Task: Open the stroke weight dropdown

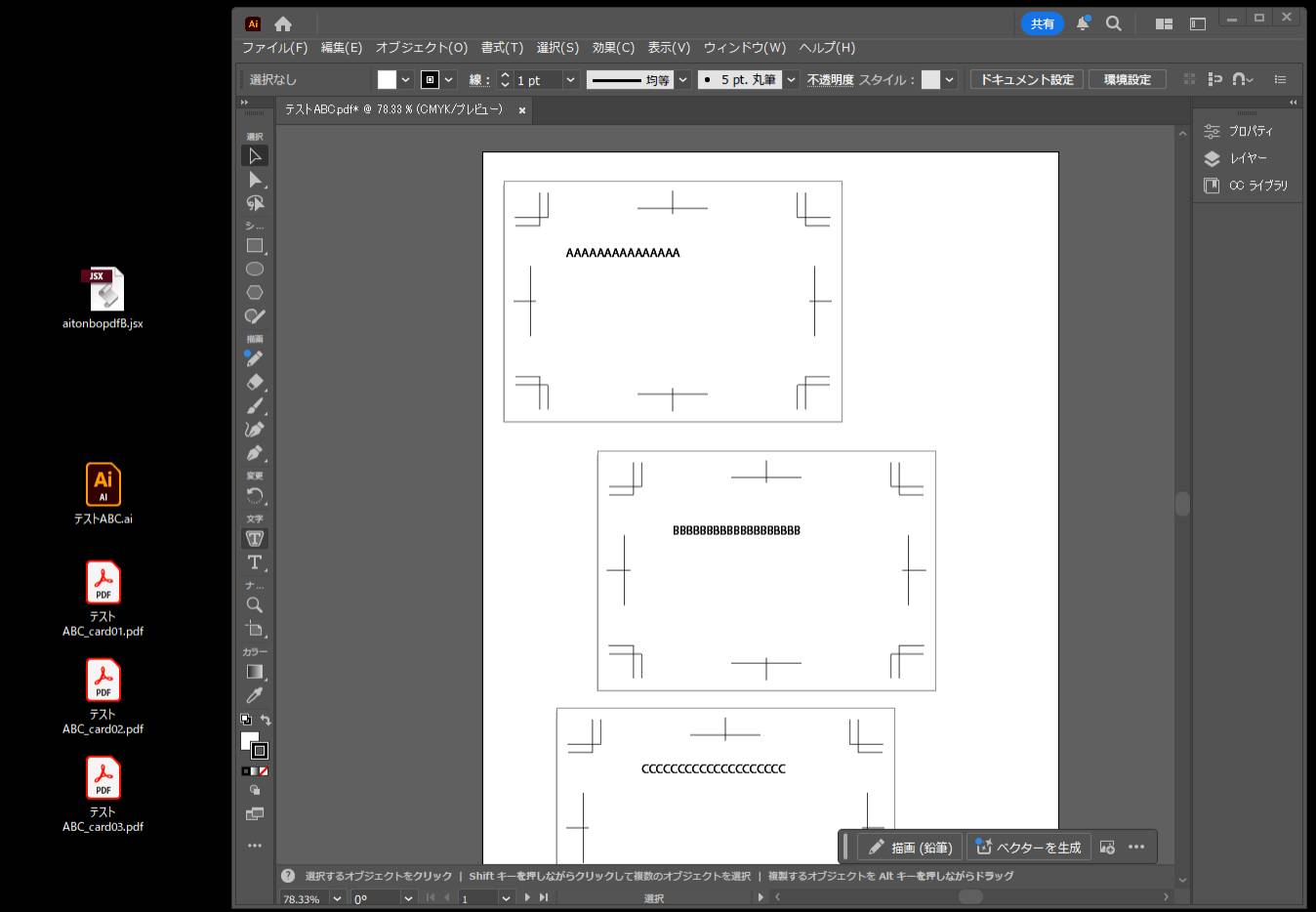Action: coord(571,80)
